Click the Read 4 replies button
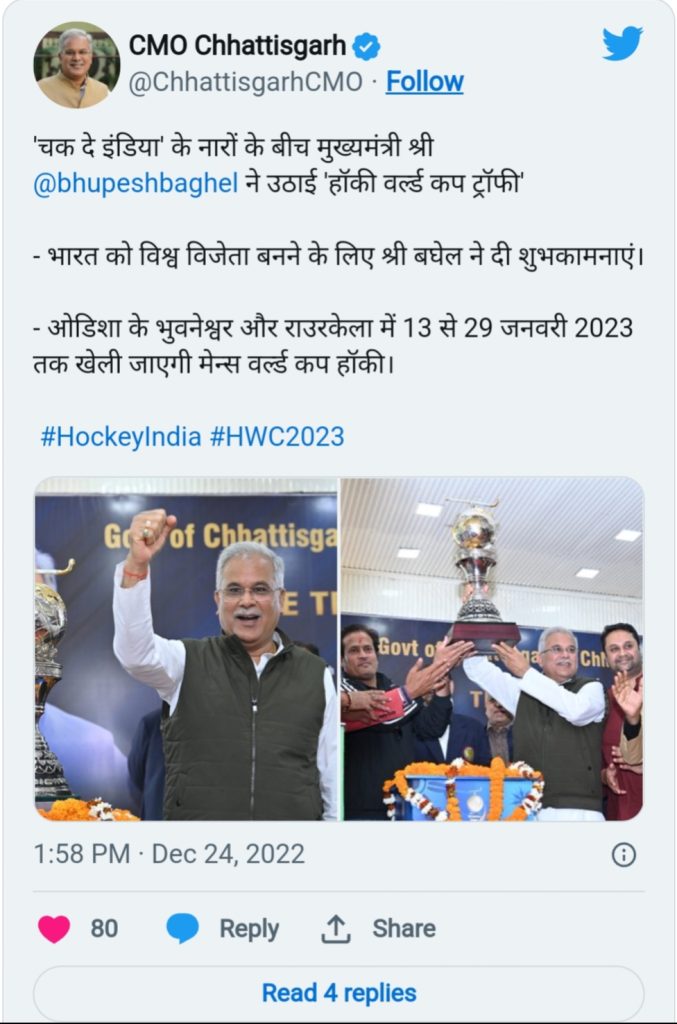Image resolution: width=677 pixels, height=1024 pixels. [339, 993]
